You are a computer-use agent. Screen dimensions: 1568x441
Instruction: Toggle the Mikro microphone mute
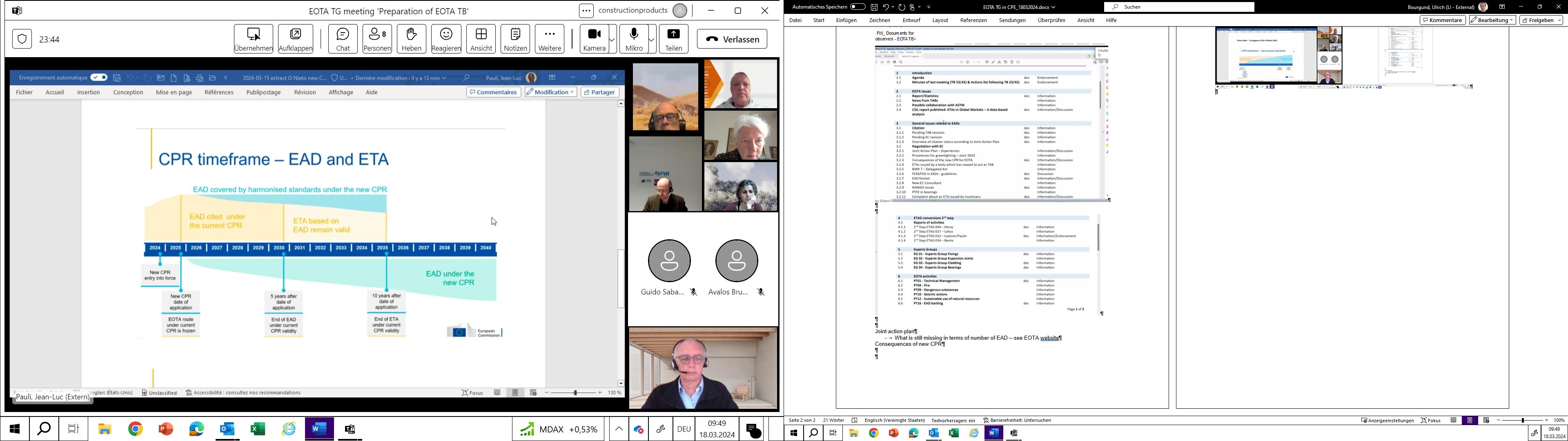634,39
